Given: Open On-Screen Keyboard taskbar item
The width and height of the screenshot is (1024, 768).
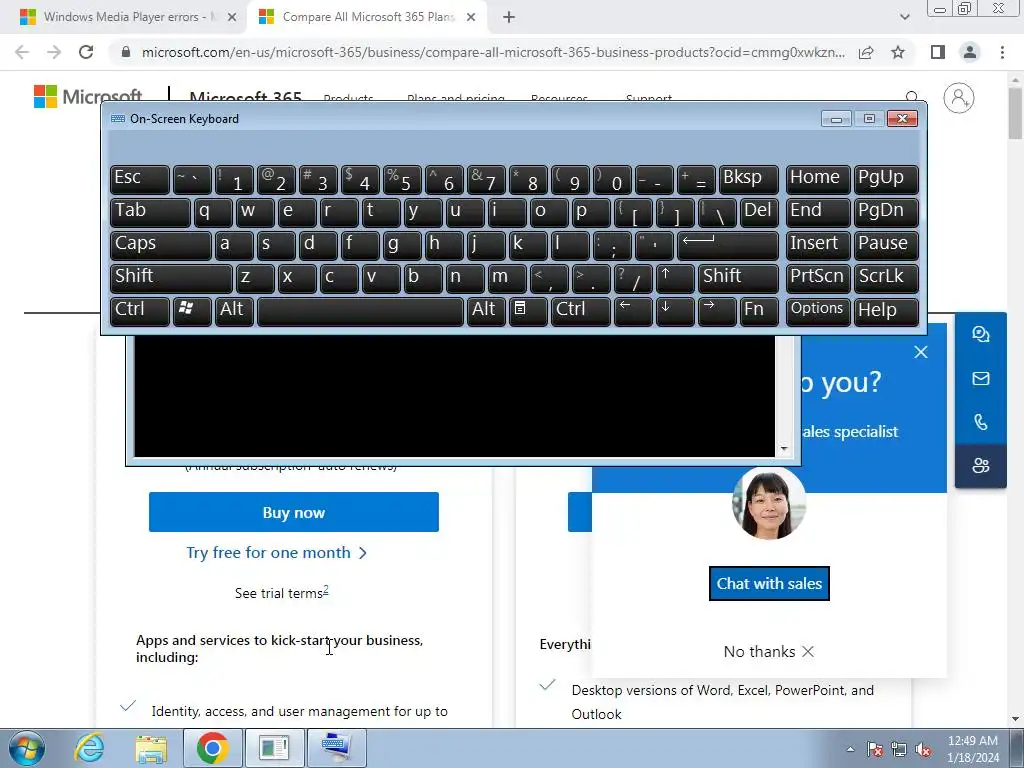Looking at the screenshot, I should 337,748.
